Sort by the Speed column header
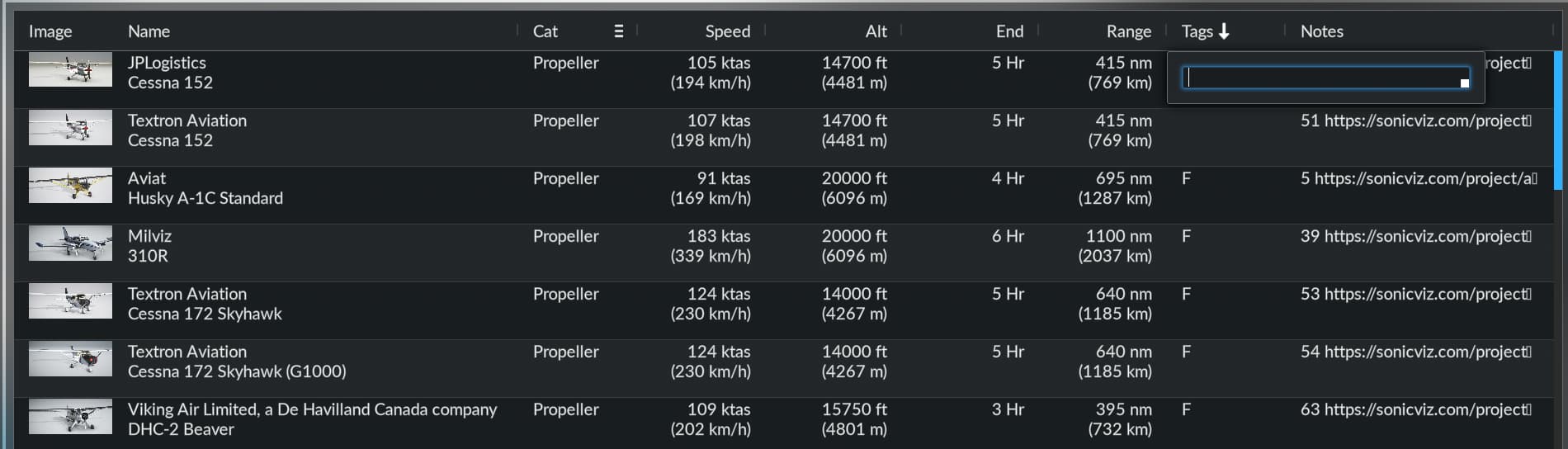The height and width of the screenshot is (449, 1568). pyautogui.click(x=727, y=31)
